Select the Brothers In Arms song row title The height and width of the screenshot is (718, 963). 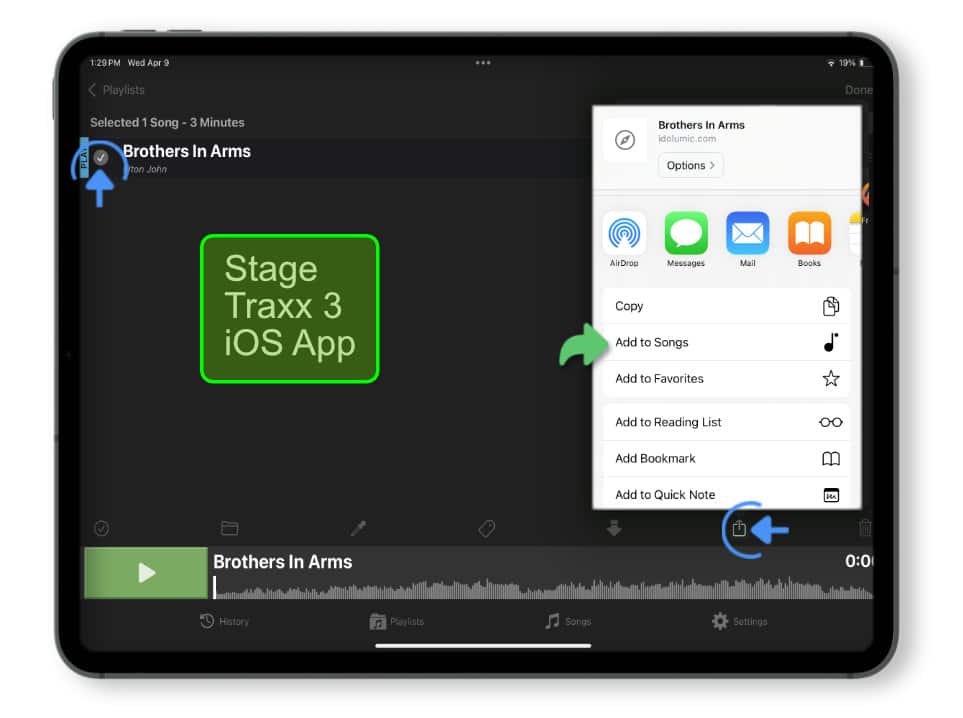(187, 151)
